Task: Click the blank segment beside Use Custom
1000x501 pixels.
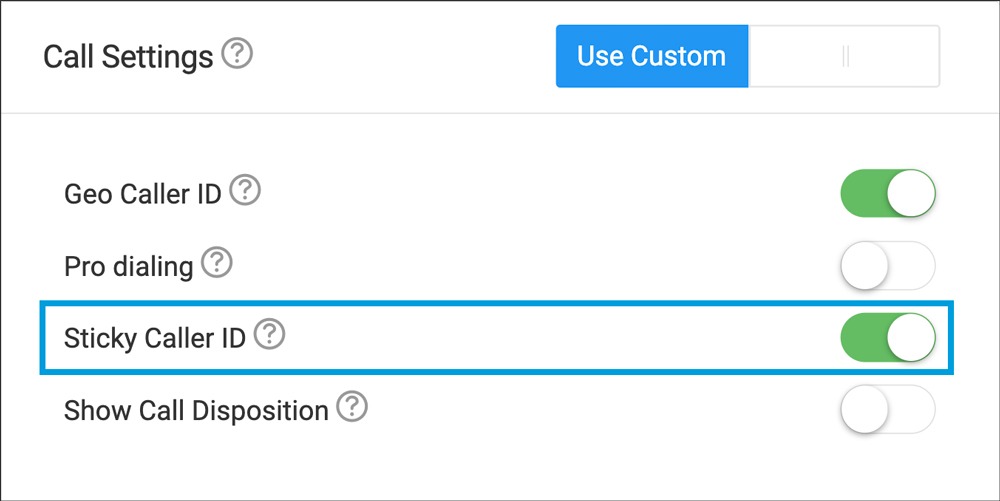Action: click(845, 57)
